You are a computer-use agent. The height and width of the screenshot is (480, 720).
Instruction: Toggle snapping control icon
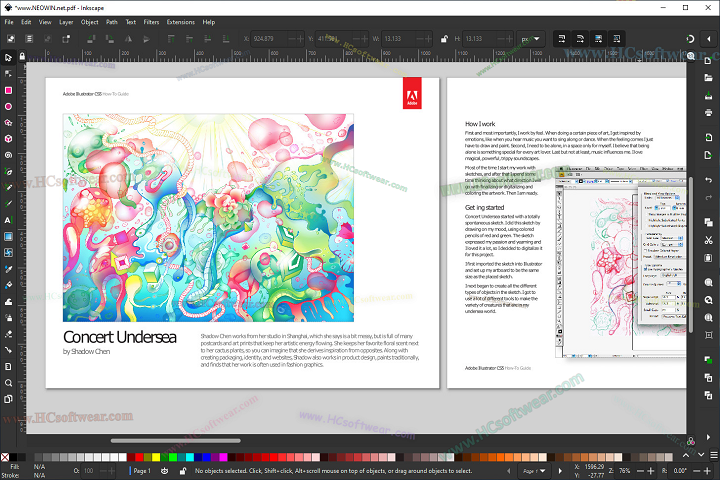[690, 39]
